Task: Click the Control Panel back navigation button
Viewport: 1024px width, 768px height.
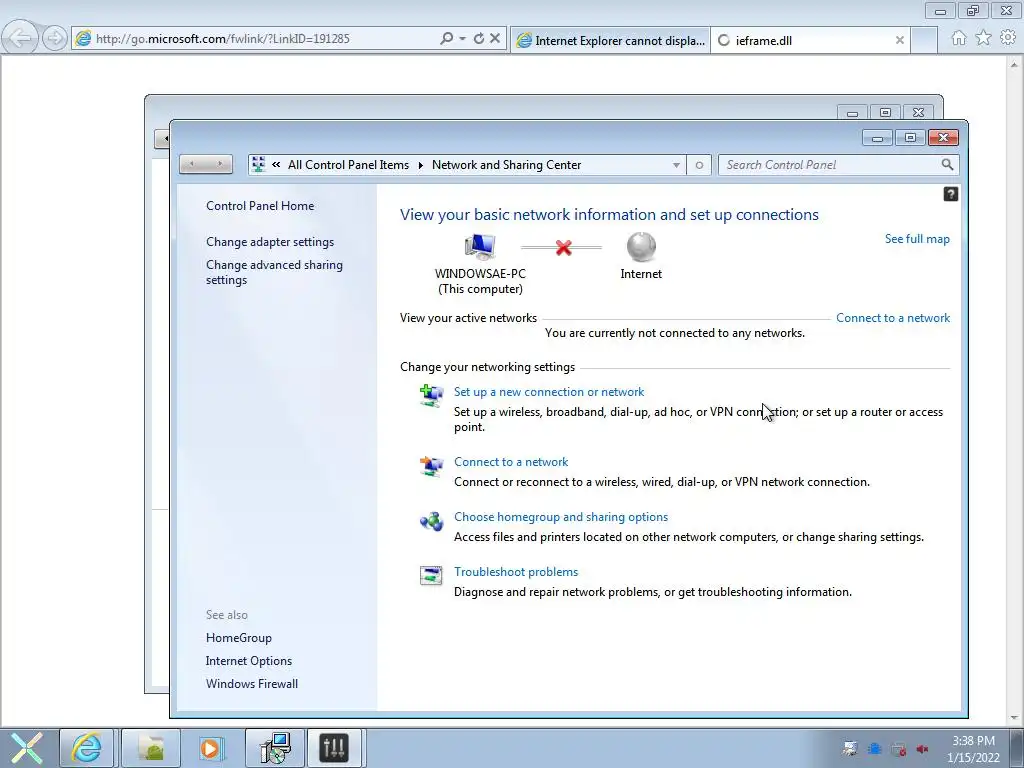Action: 193,164
